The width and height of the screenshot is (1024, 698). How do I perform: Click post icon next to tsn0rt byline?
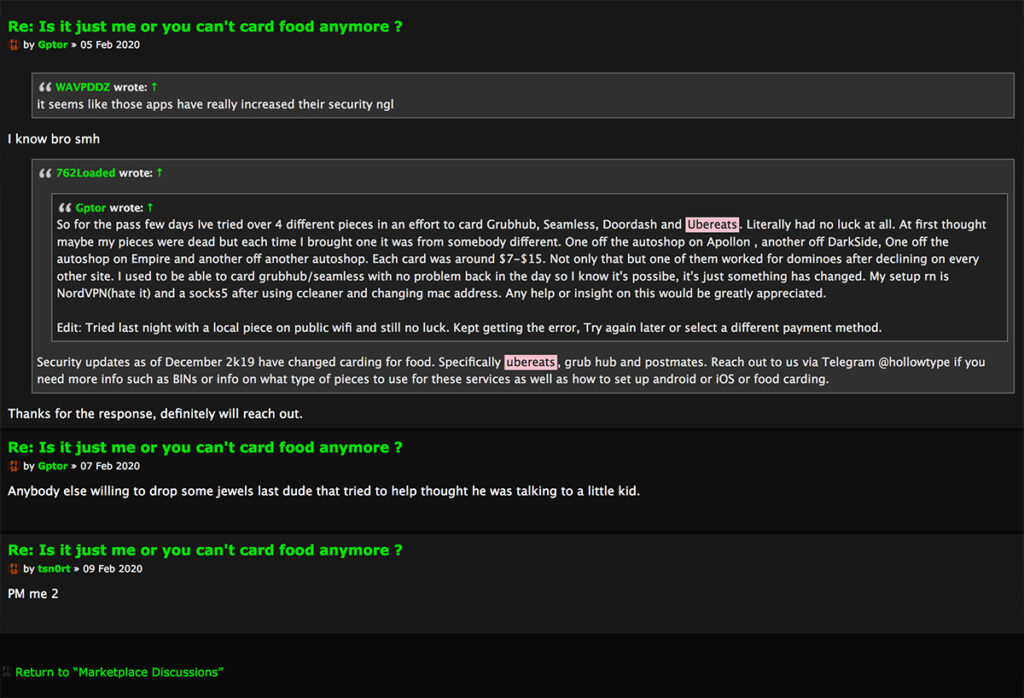coord(14,569)
